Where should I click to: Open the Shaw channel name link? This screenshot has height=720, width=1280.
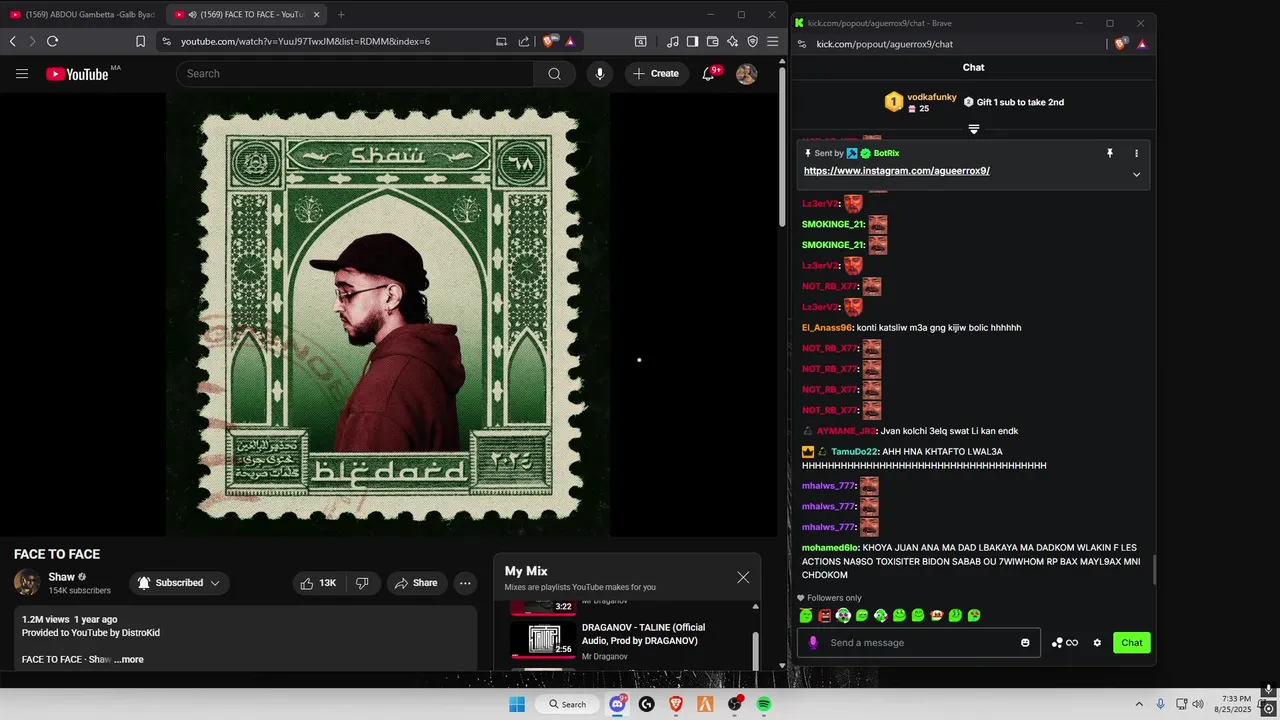pos(62,577)
